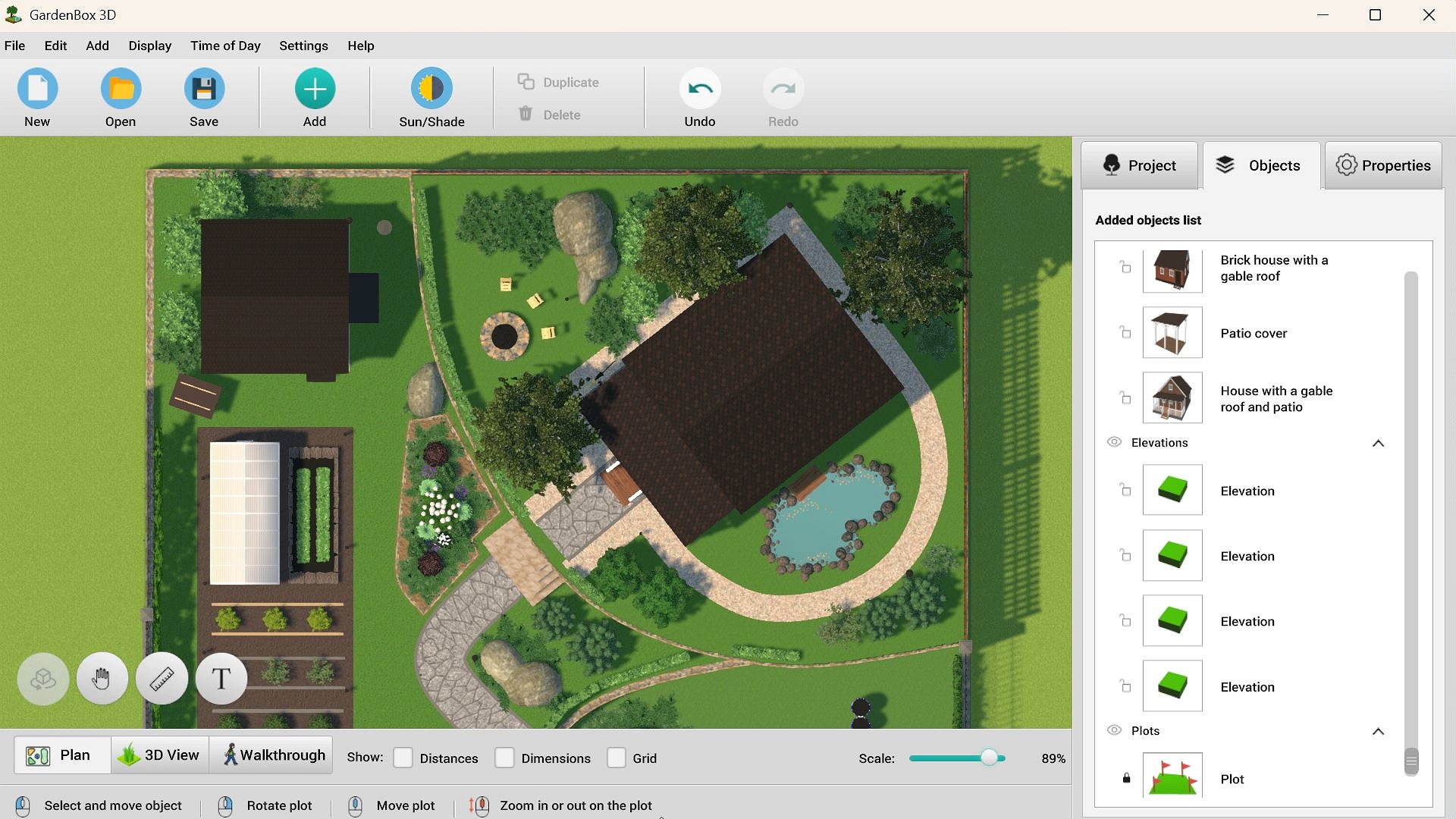The image size is (1456, 819).
Task: Toggle lock on Brick house object
Action: [1125, 267]
